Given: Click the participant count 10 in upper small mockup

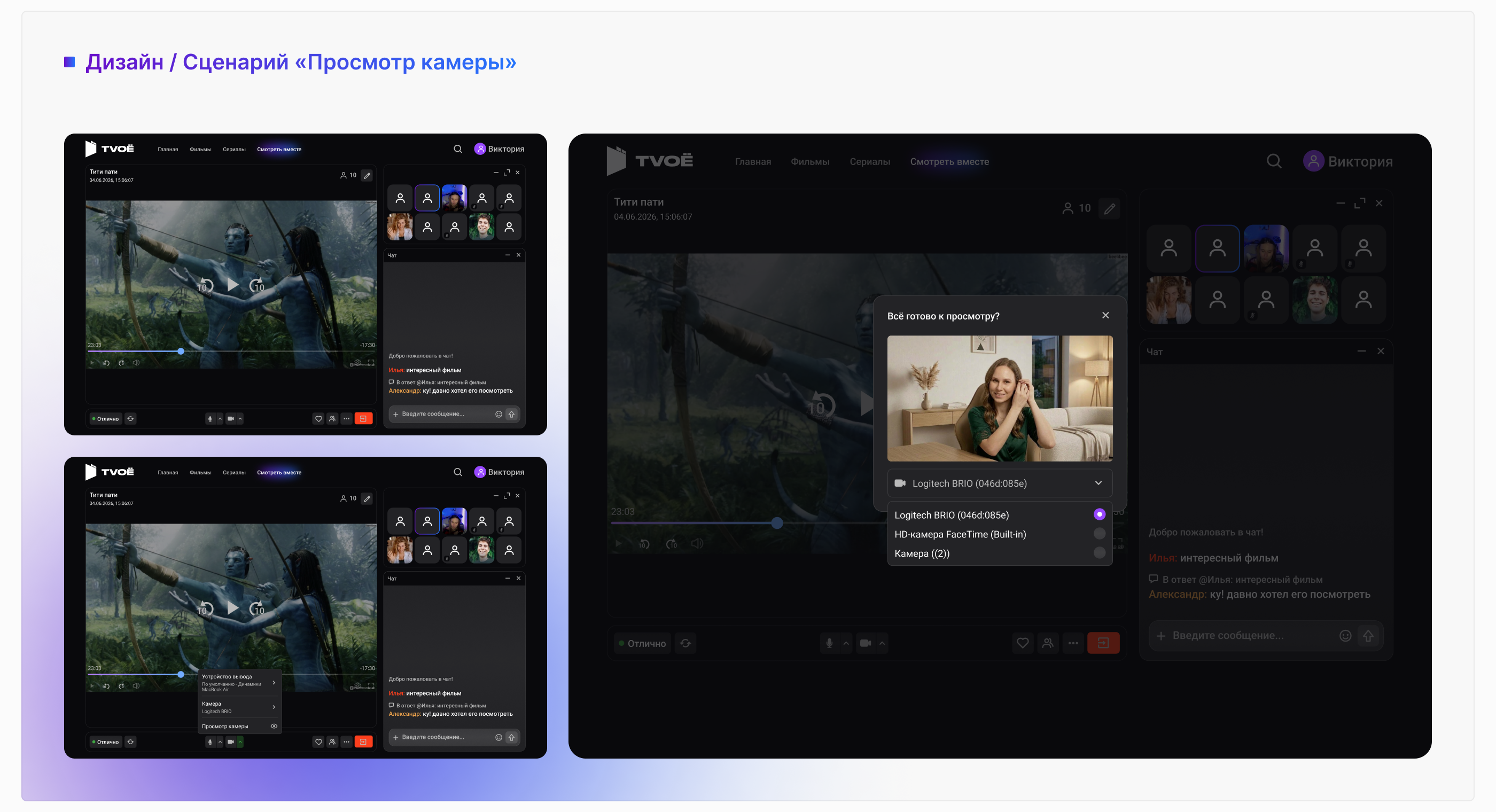Looking at the screenshot, I should click(348, 175).
